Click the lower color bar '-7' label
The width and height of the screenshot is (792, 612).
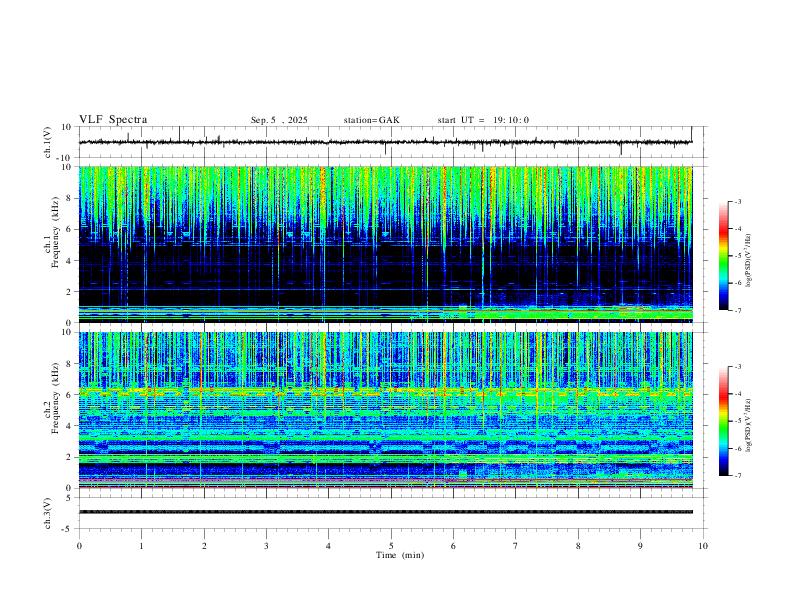coord(737,476)
